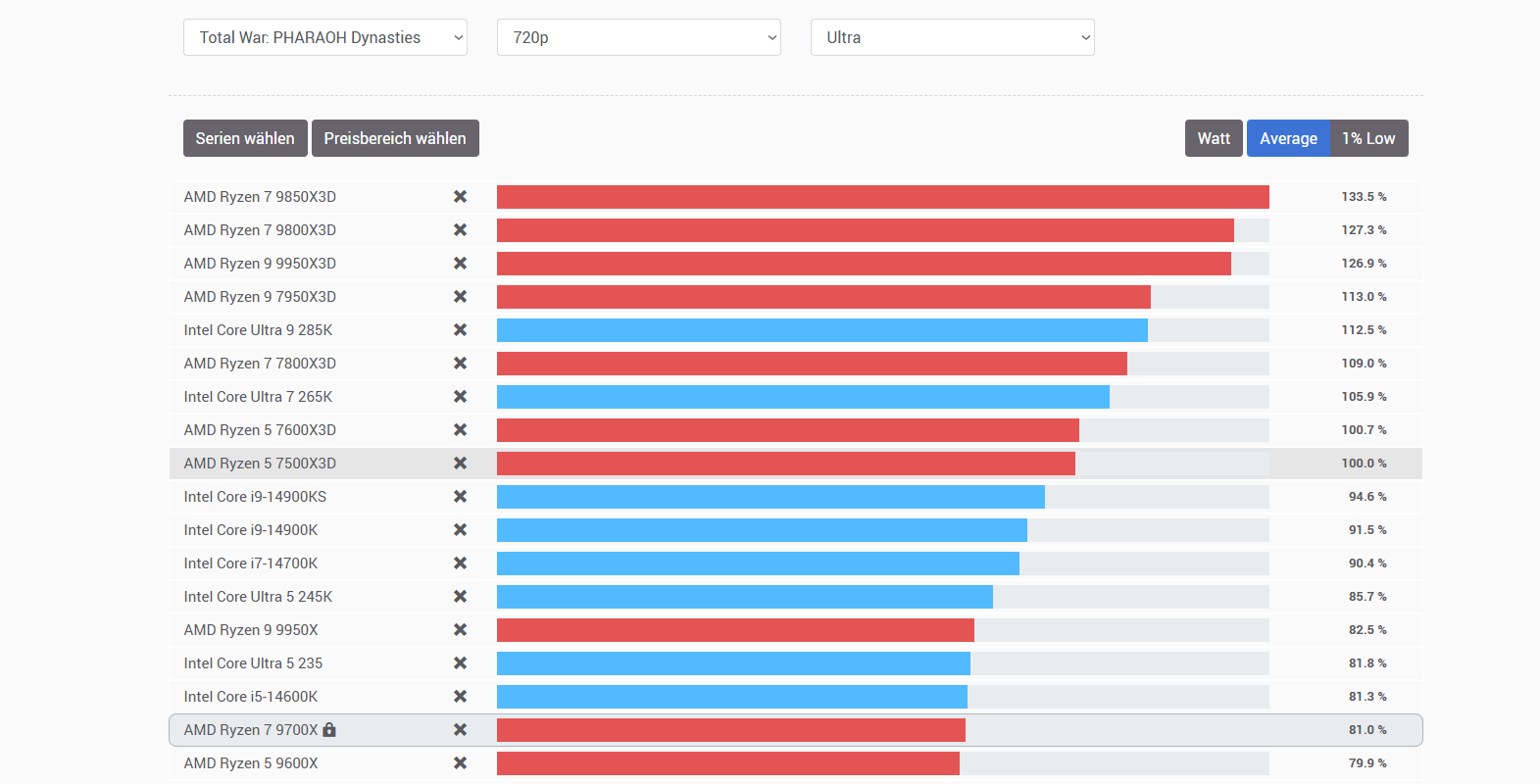This screenshot has width=1540, height=784.
Task: Open the Ultra quality preset dropdown
Action: [x=953, y=37]
